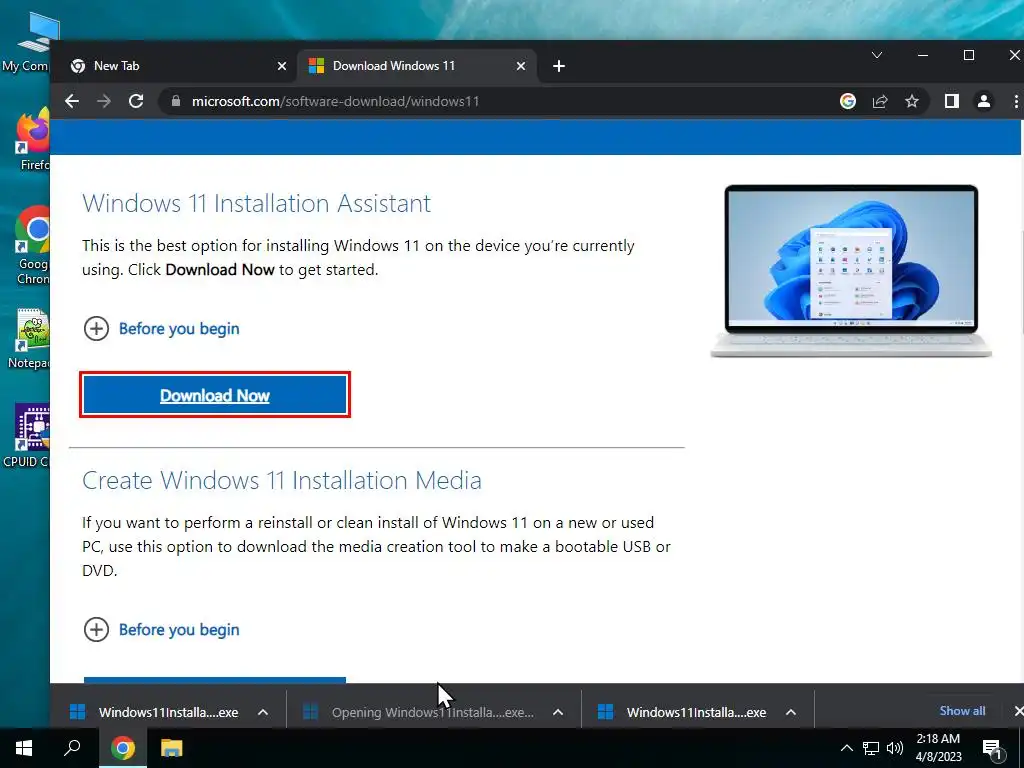Open the notification center icon
This screenshot has height=768, width=1024.
tap(992, 748)
